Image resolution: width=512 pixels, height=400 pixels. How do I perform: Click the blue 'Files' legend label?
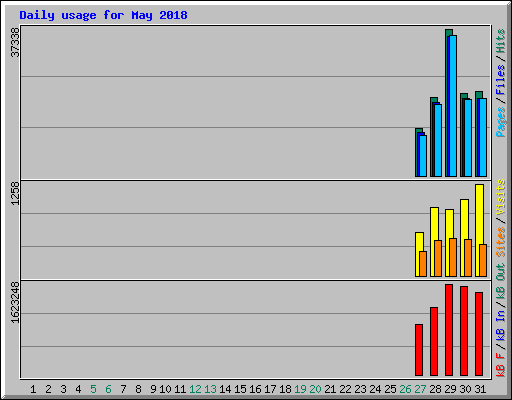click(501, 80)
